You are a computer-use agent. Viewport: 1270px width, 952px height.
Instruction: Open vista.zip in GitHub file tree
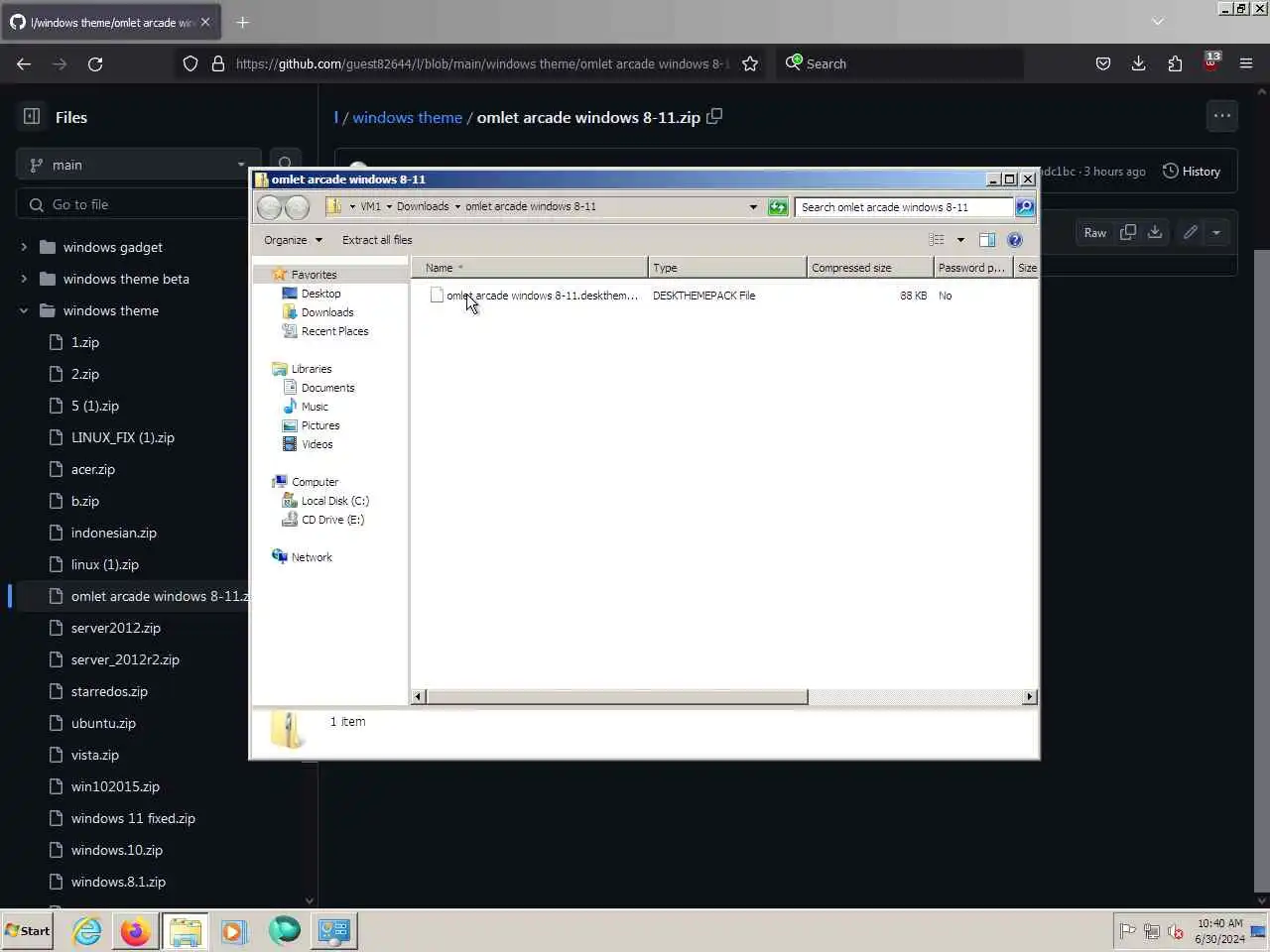(94, 755)
